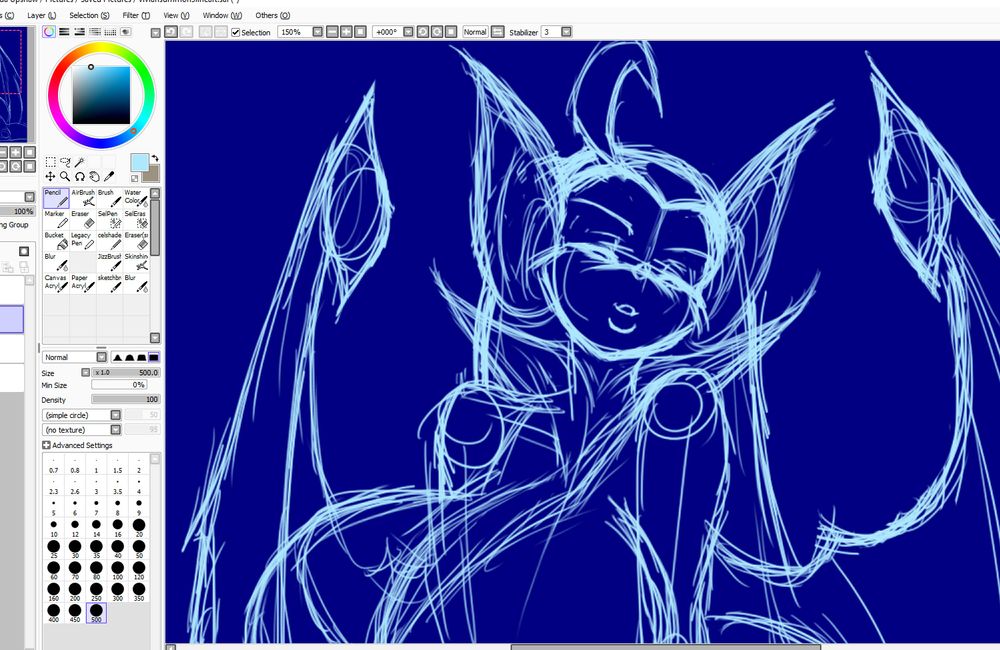Choose the magic wand tool

click(x=80, y=162)
